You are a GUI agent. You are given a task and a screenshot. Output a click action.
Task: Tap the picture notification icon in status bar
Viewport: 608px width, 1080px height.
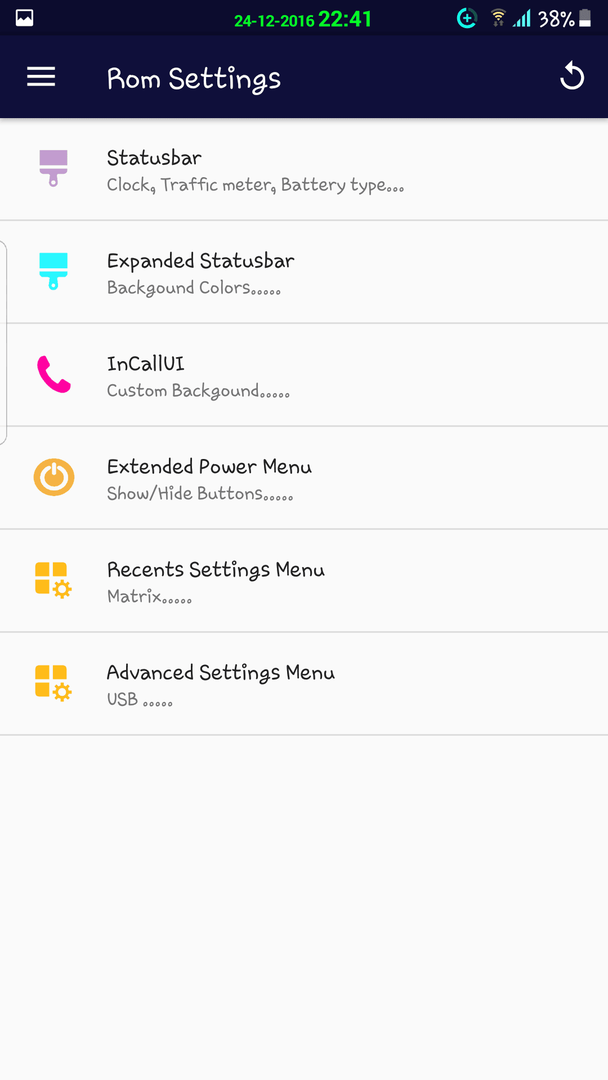click(25, 19)
